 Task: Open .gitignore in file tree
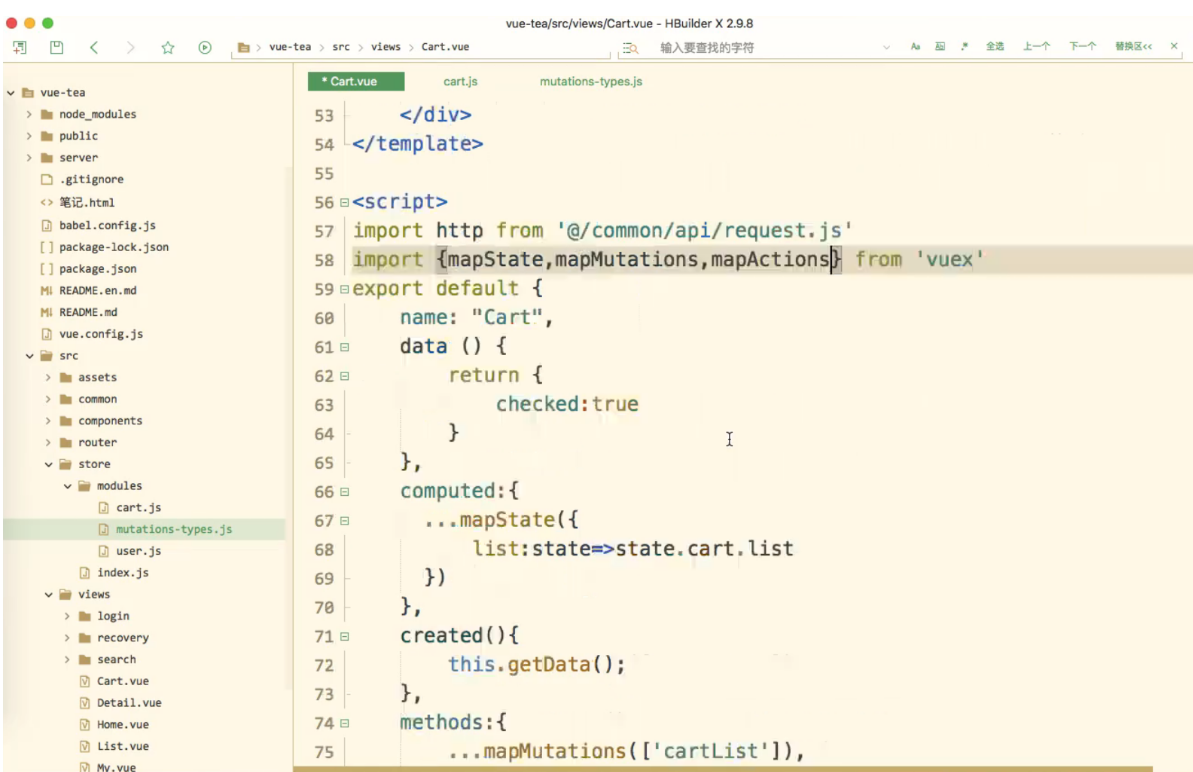91,179
